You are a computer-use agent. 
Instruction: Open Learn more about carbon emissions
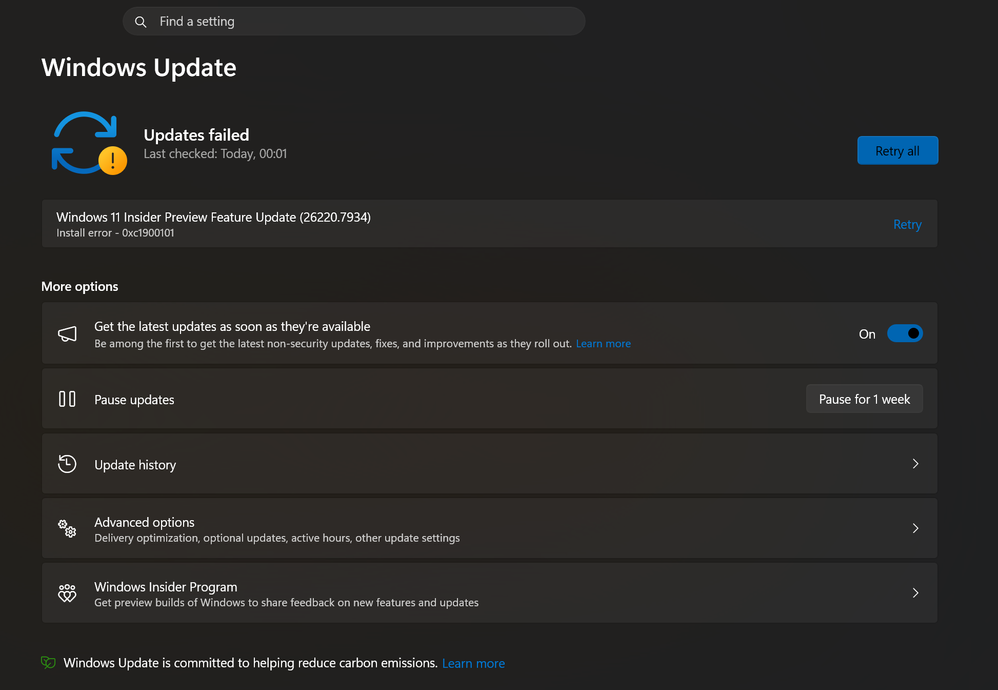(473, 664)
